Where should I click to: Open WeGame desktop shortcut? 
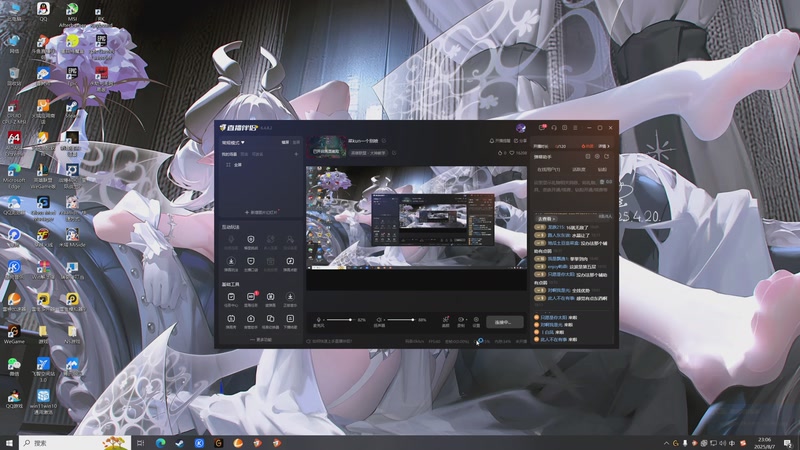(14, 335)
